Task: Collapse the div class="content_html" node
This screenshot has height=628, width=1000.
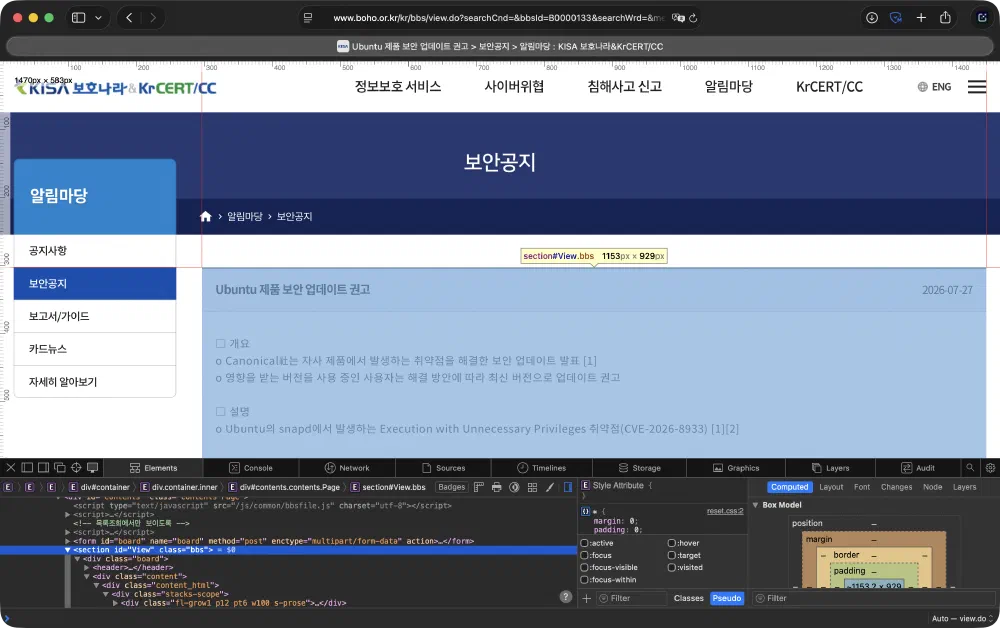Action: (x=96, y=585)
